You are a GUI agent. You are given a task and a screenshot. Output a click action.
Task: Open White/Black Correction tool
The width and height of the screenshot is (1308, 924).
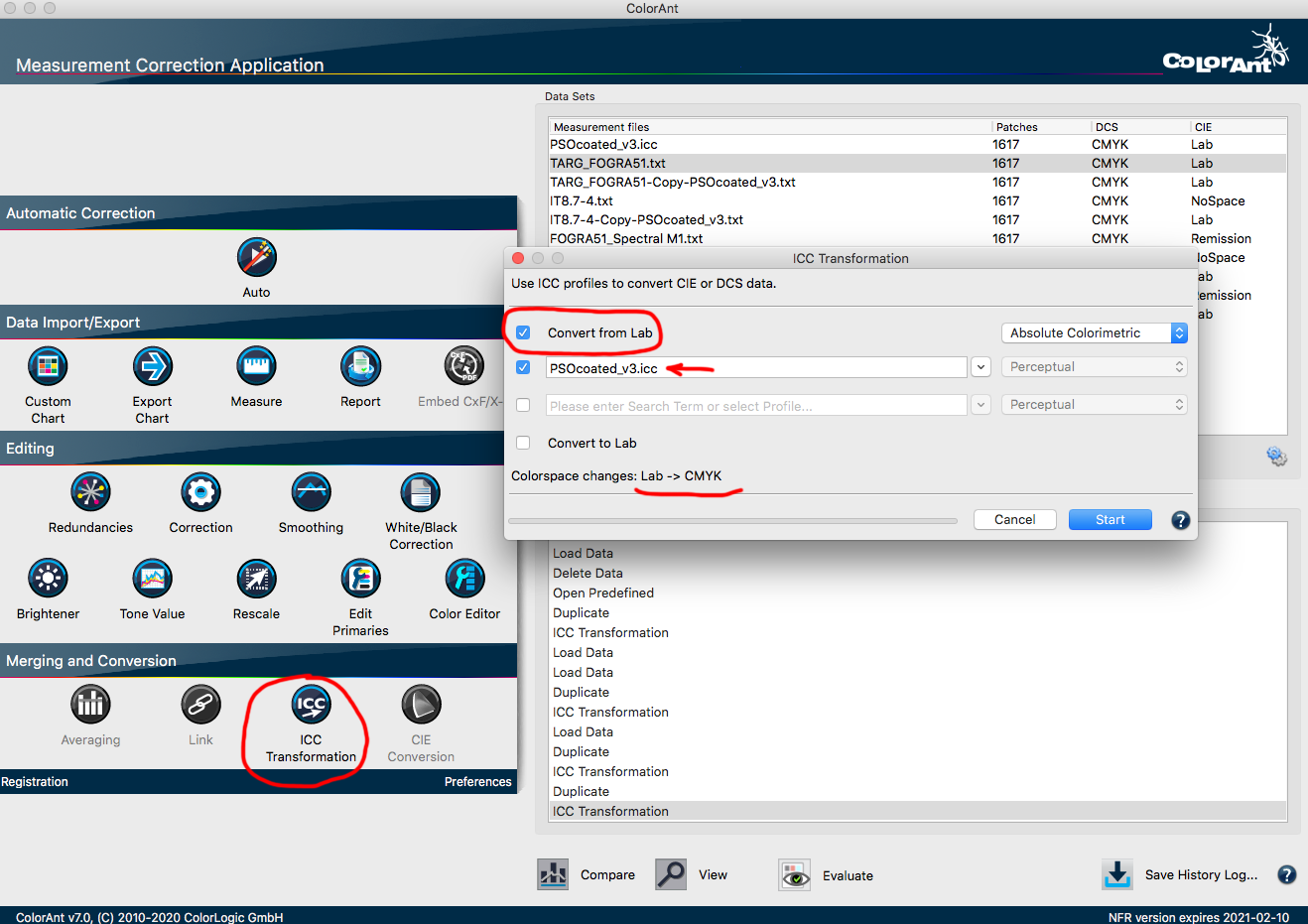tap(421, 492)
